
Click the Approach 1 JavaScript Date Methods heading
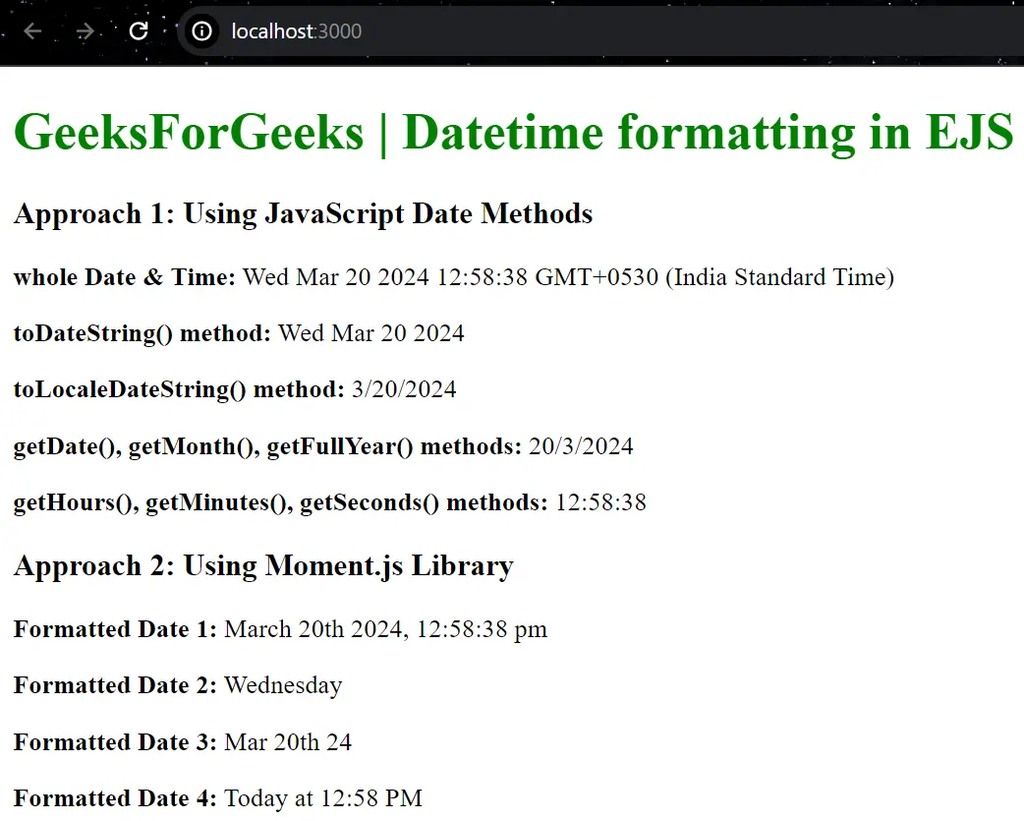click(303, 214)
